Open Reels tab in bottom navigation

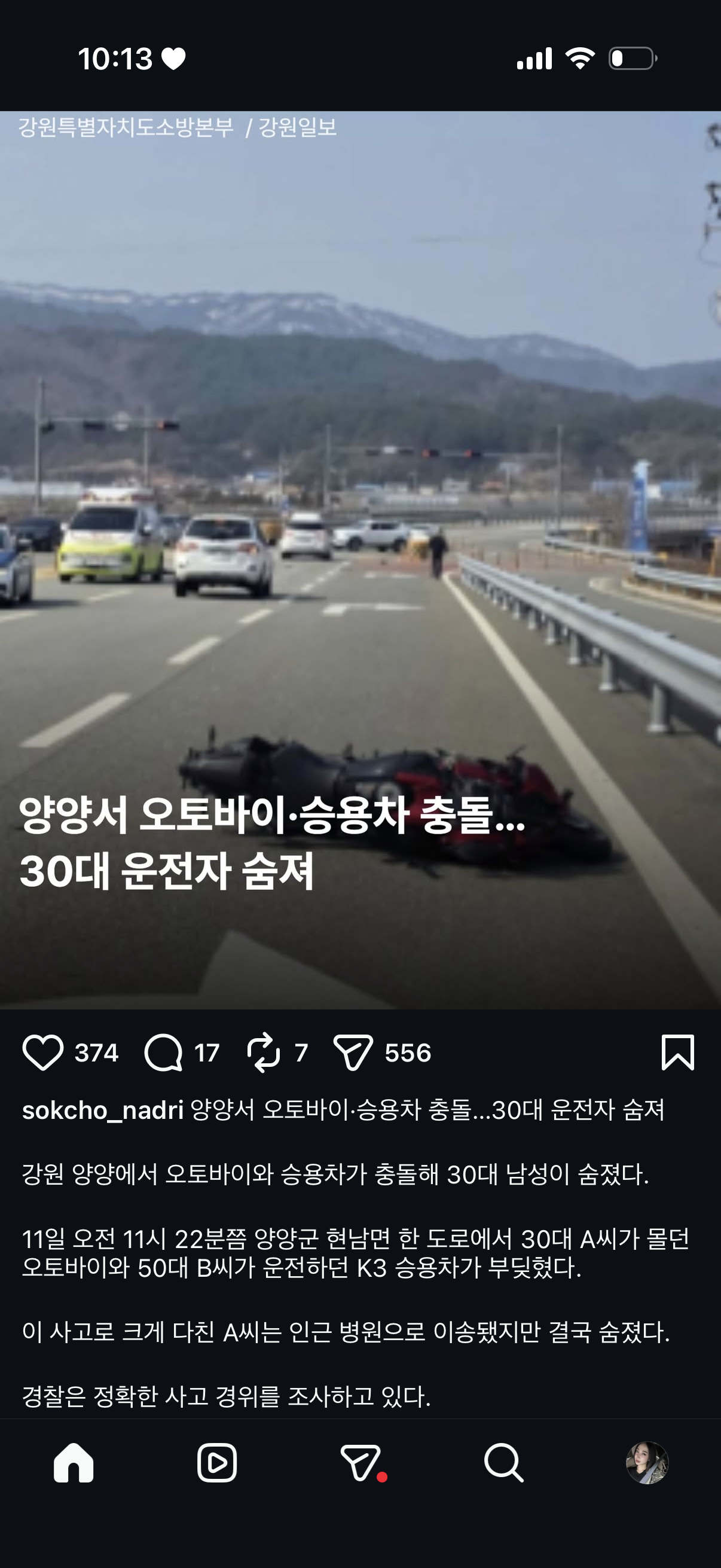[x=217, y=1462]
